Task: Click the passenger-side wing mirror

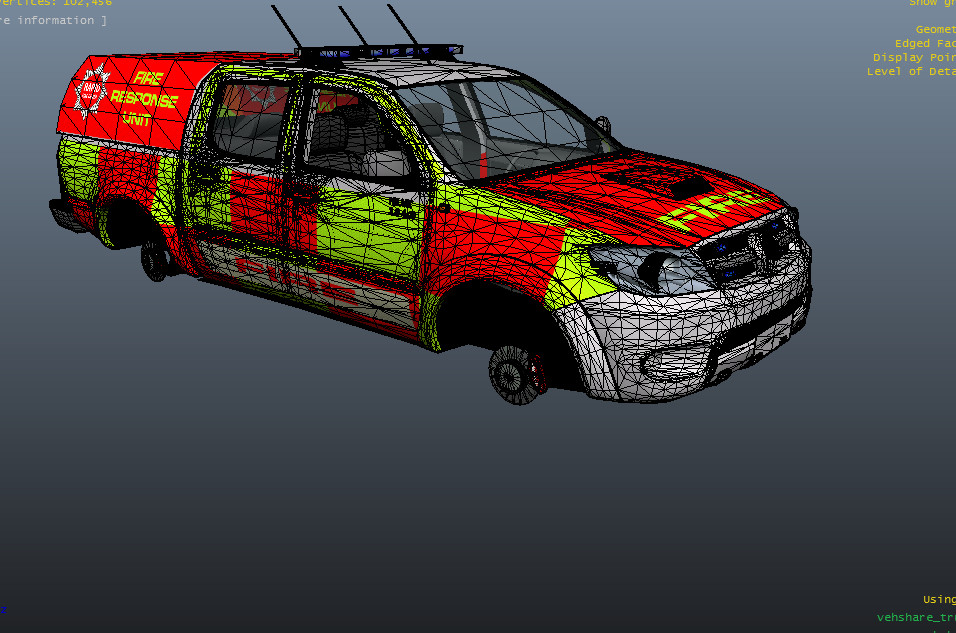Action: click(603, 125)
